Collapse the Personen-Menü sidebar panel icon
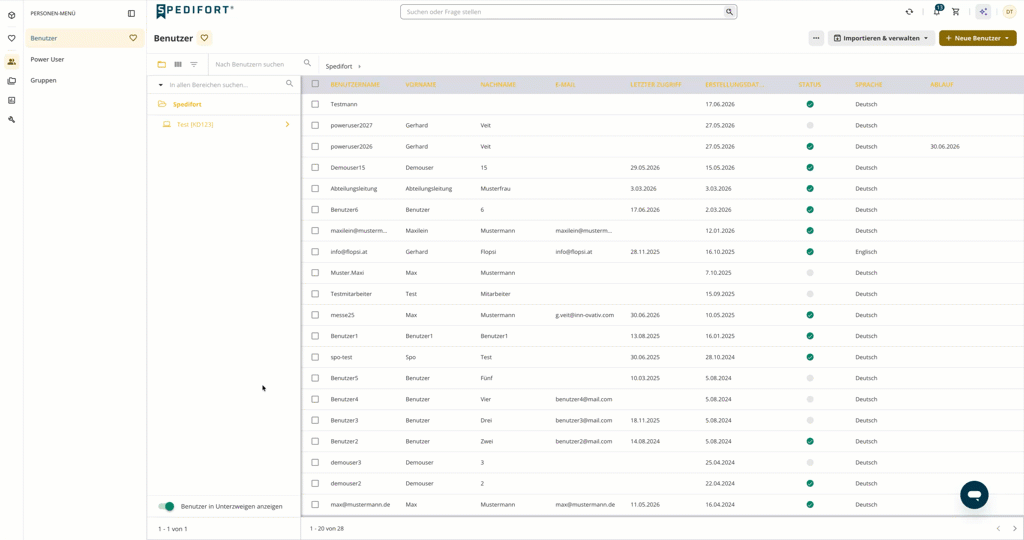 pos(131,13)
